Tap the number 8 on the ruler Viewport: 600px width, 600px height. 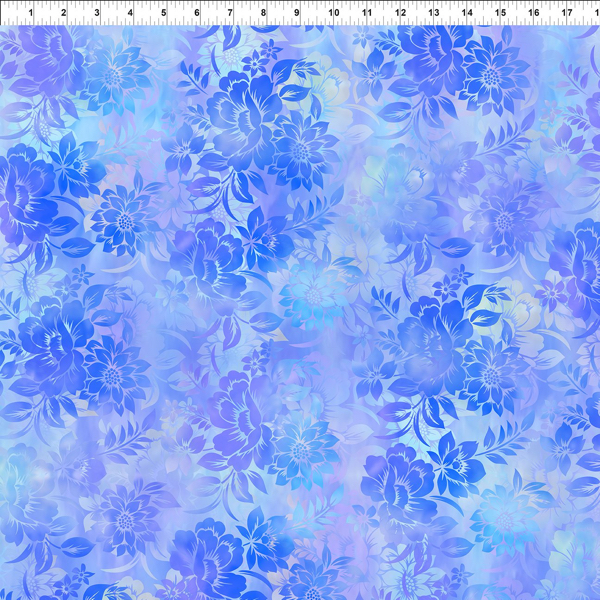[264, 13]
